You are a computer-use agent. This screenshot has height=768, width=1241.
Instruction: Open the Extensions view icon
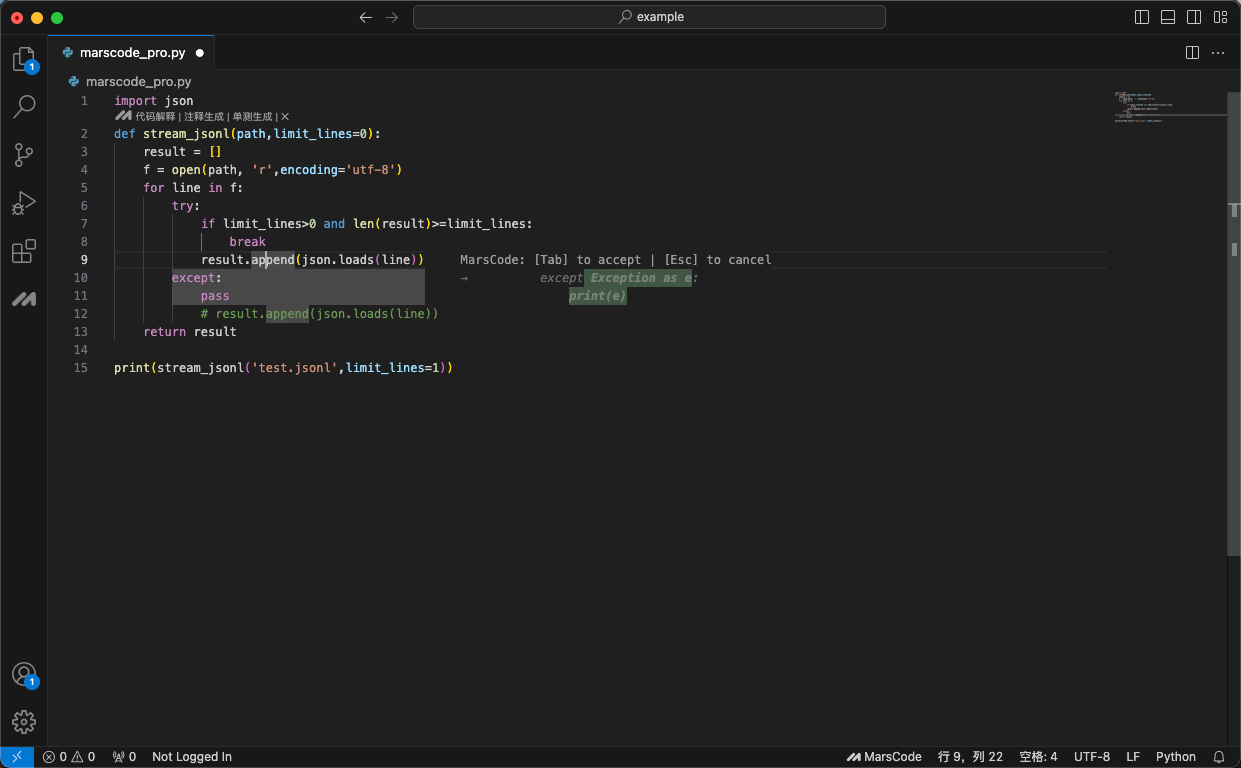pos(24,251)
